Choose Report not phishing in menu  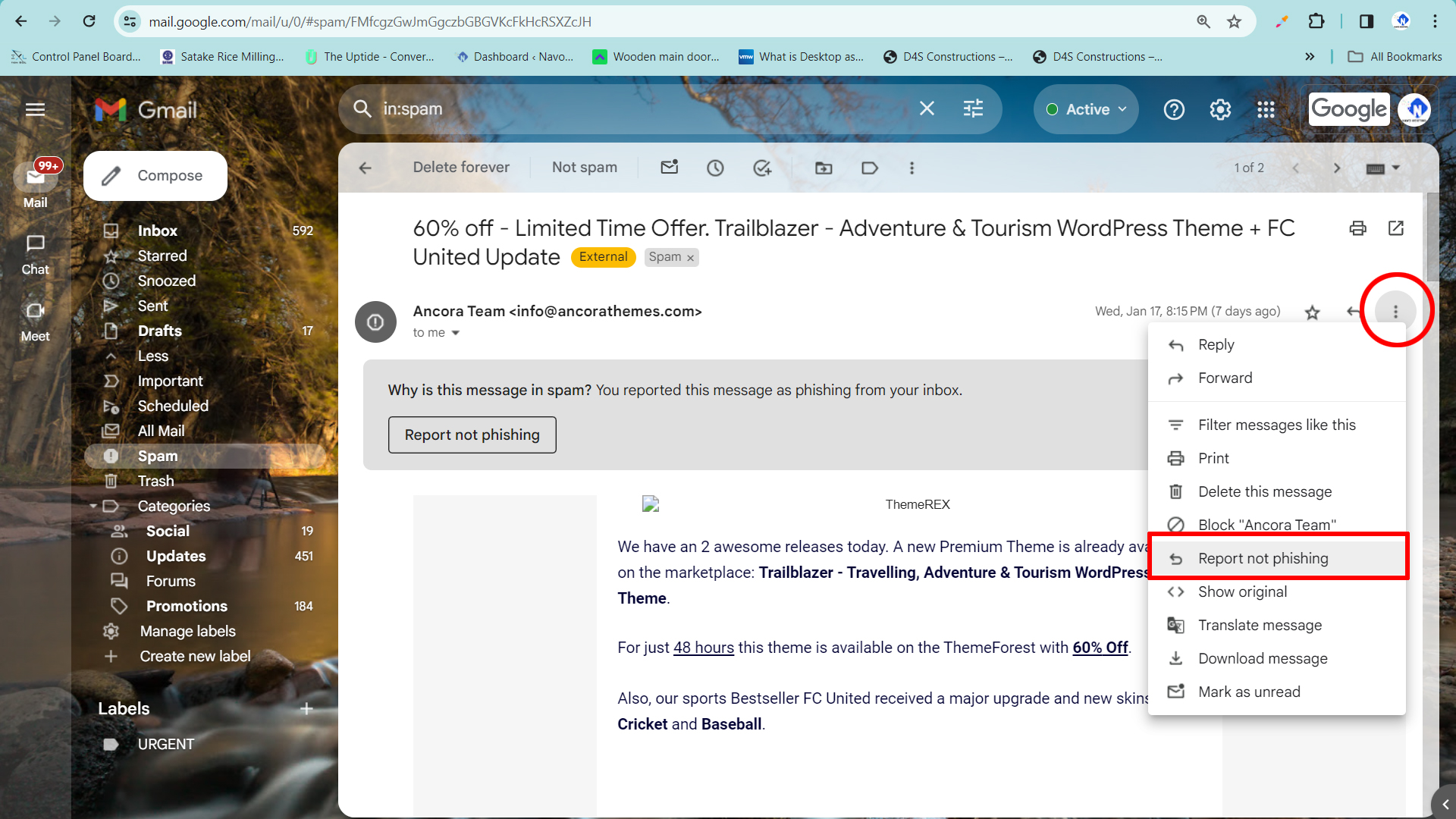pyautogui.click(x=1263, y=558)
